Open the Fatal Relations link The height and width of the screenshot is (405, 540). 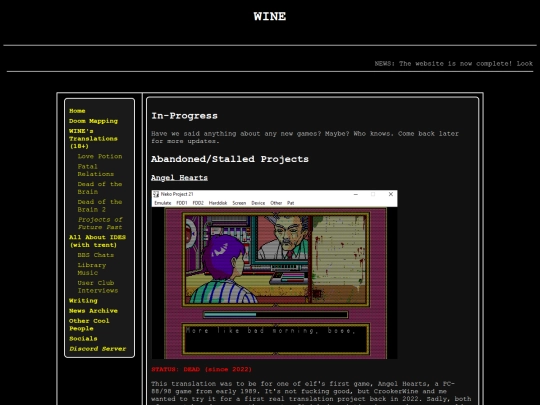(95, 170)
